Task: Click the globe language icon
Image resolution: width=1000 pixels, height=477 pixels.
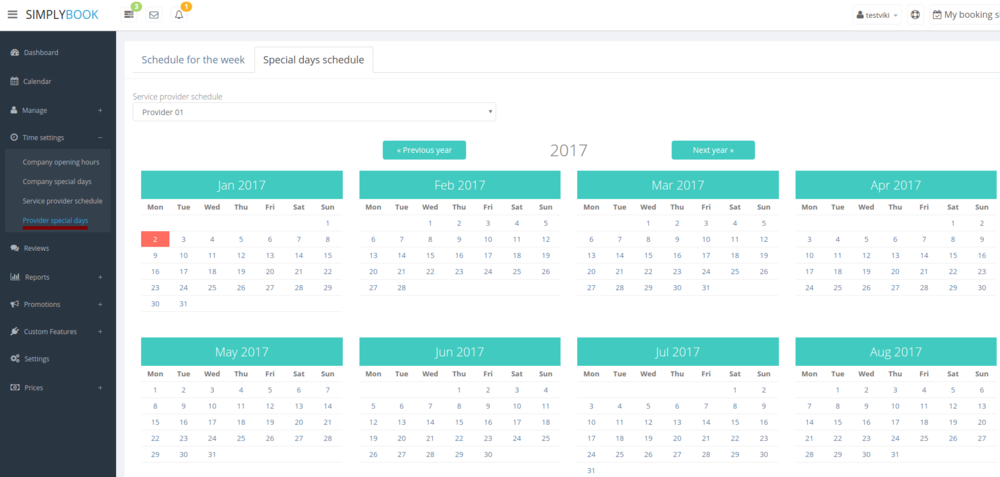Action: click(x=916, y=15)
